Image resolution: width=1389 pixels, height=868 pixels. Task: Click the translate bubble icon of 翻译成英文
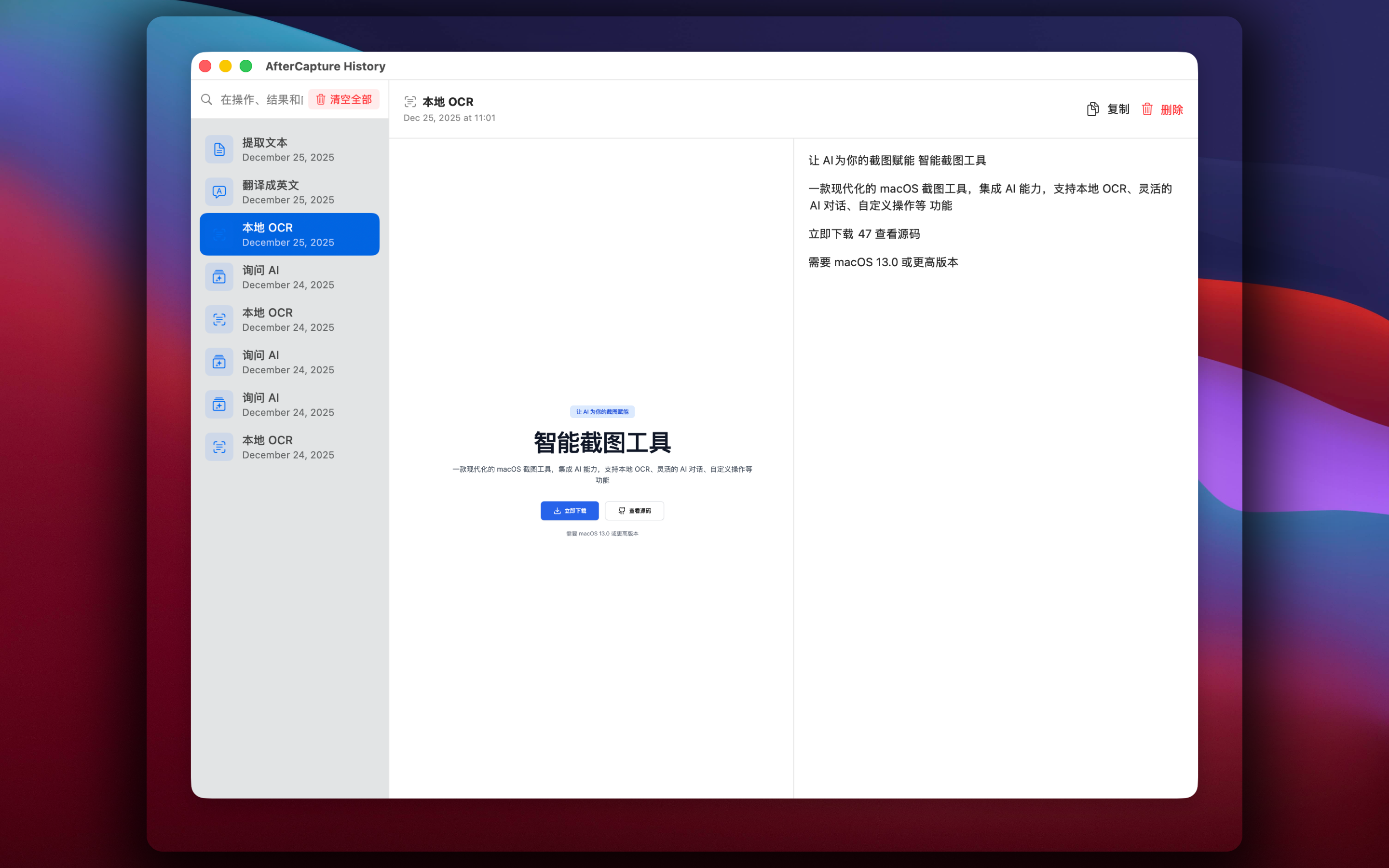click(x=219, y=192)
